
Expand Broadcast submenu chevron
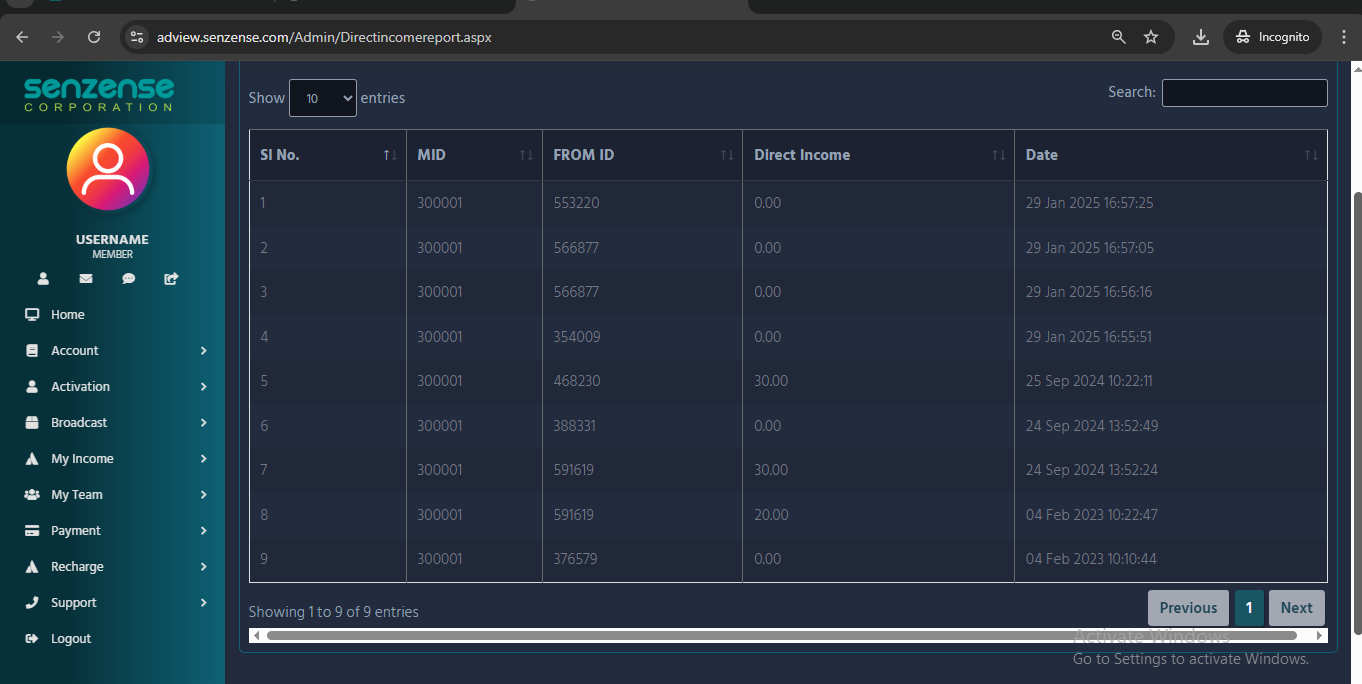click(203, 422)
